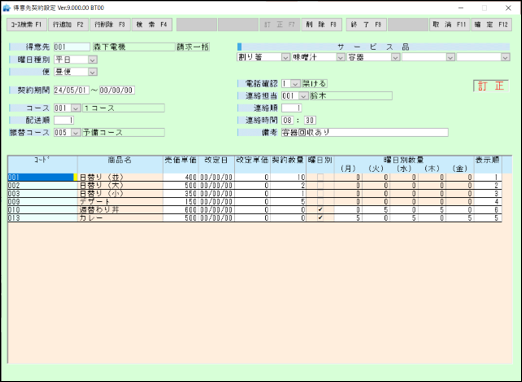Open the コース code dropdown showing 001
The image size is (522, 382).
[x=76, y=108]
